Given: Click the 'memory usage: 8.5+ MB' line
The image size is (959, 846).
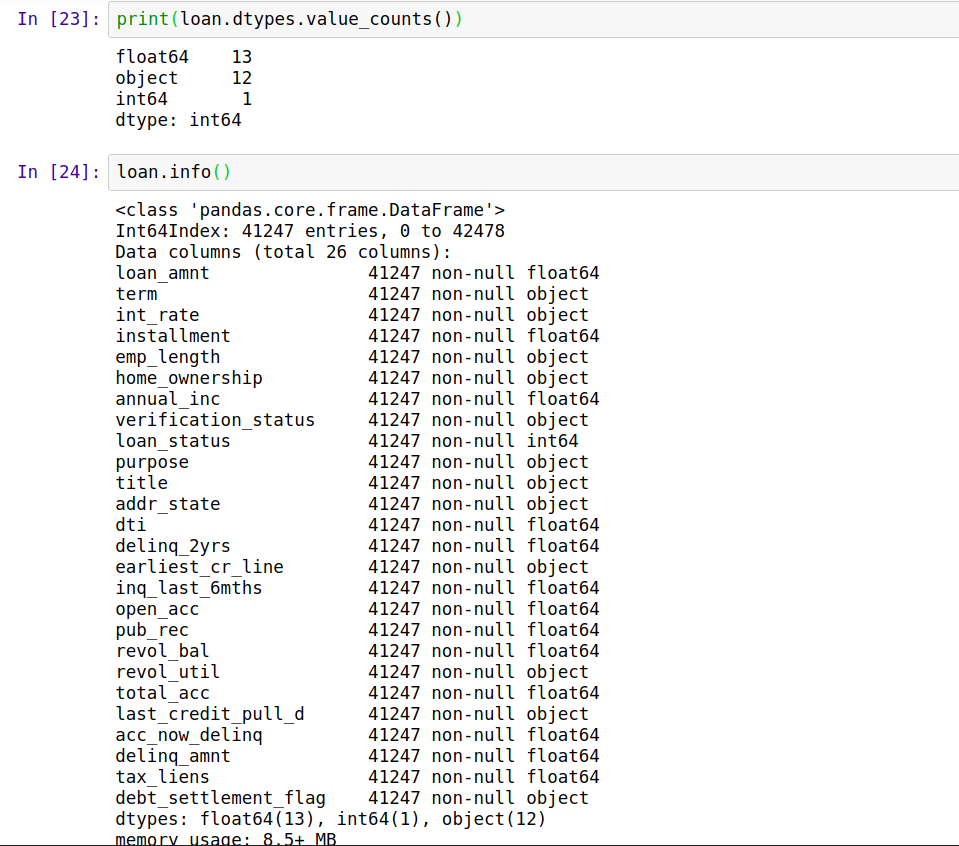Looking at the screenshot, I should 226,839.
